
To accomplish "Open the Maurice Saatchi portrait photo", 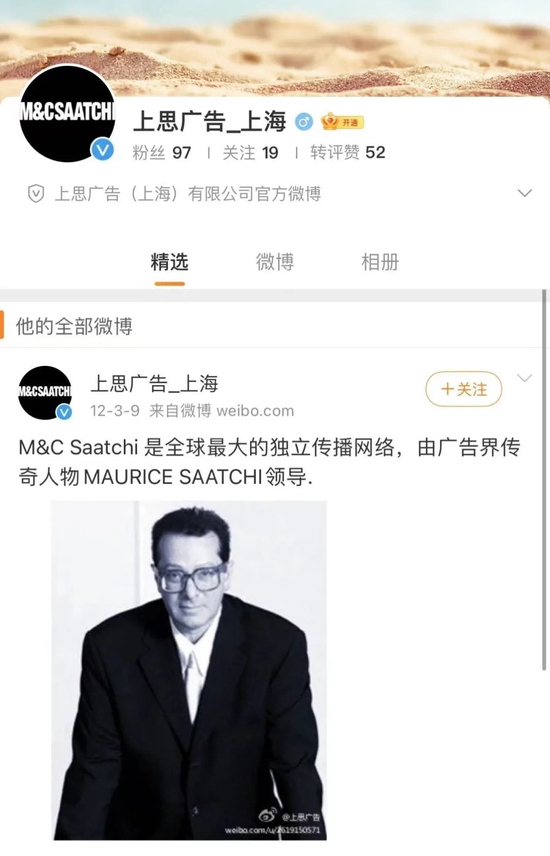I will [189, 670].
